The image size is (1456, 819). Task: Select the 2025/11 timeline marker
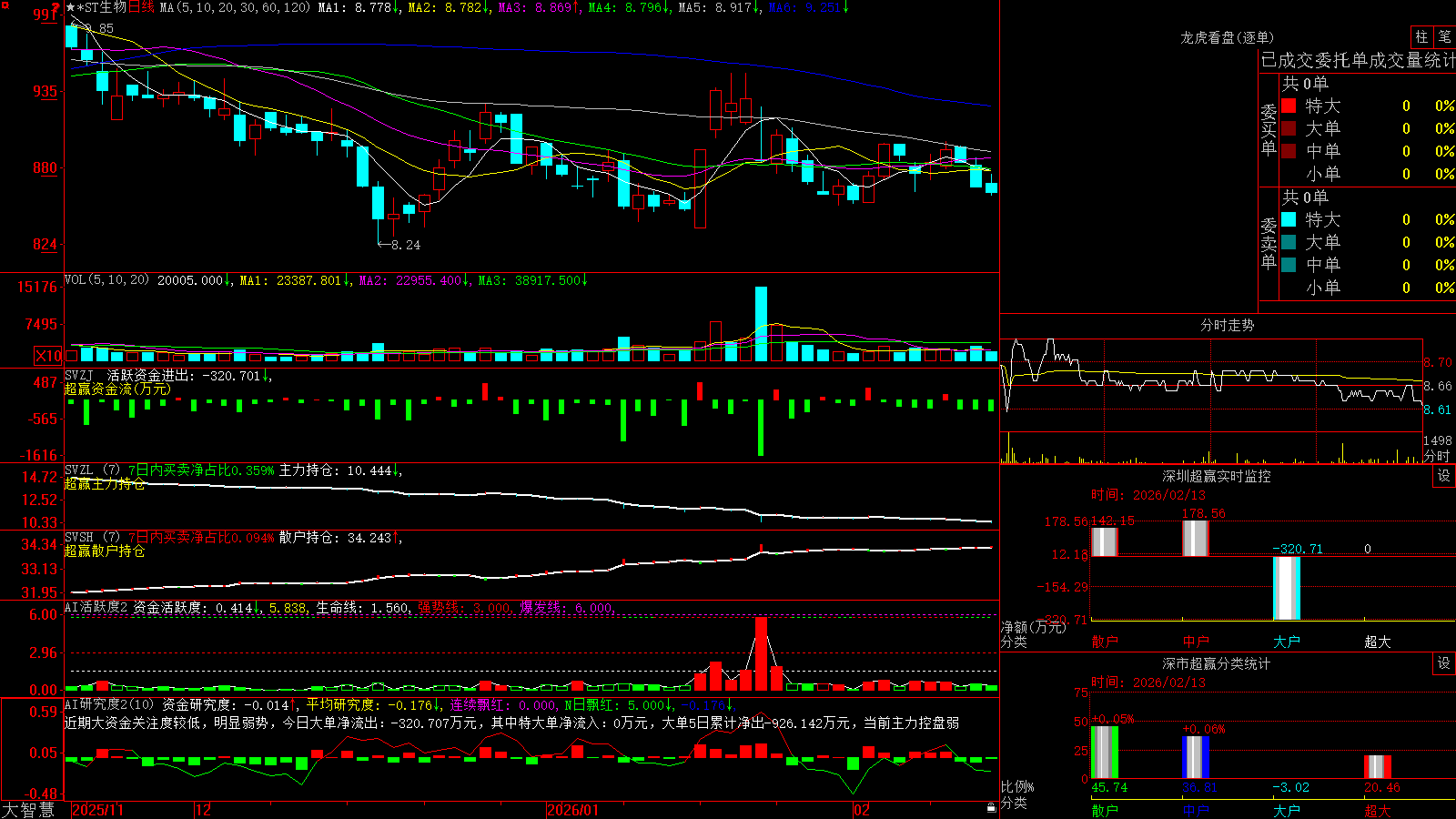pos(97,810)
